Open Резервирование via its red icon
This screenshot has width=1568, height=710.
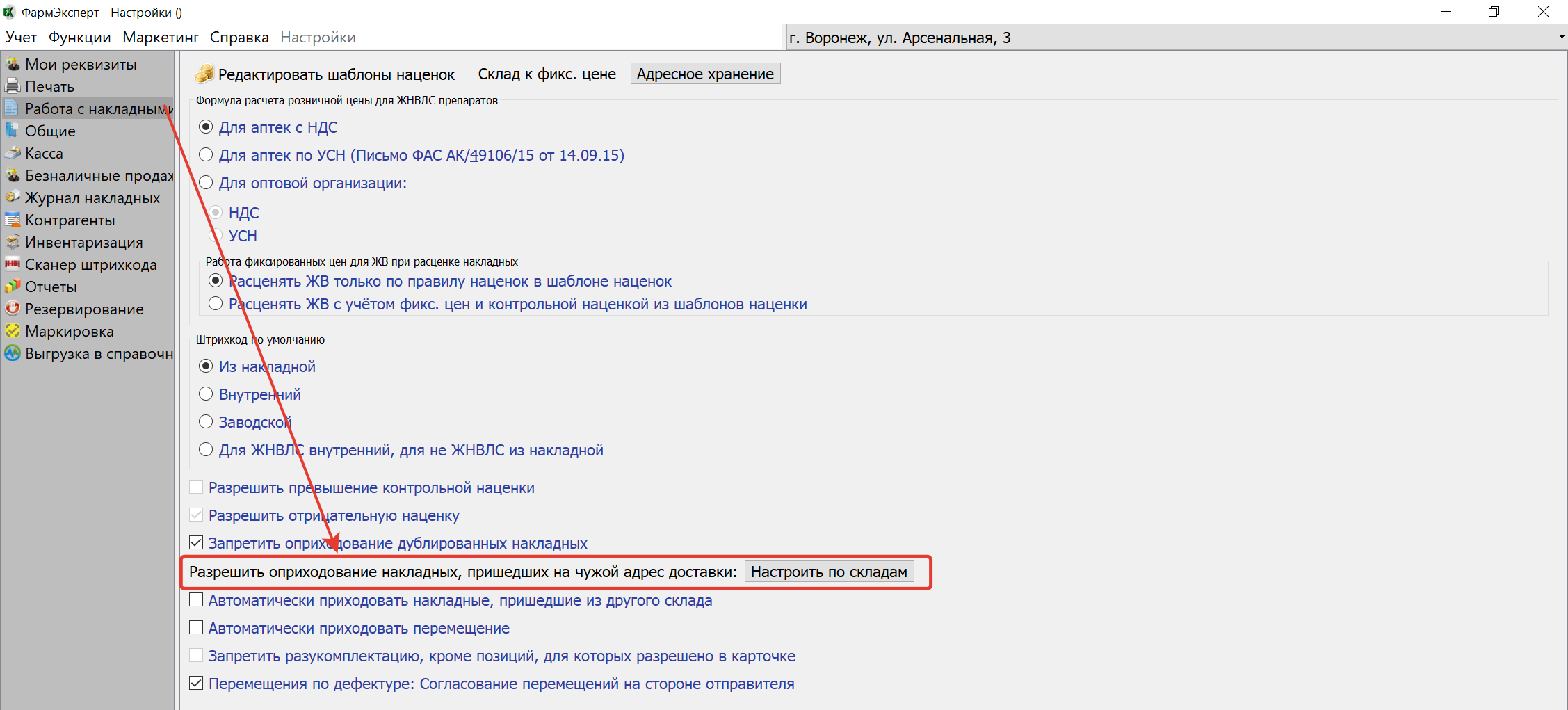[13, 309]
